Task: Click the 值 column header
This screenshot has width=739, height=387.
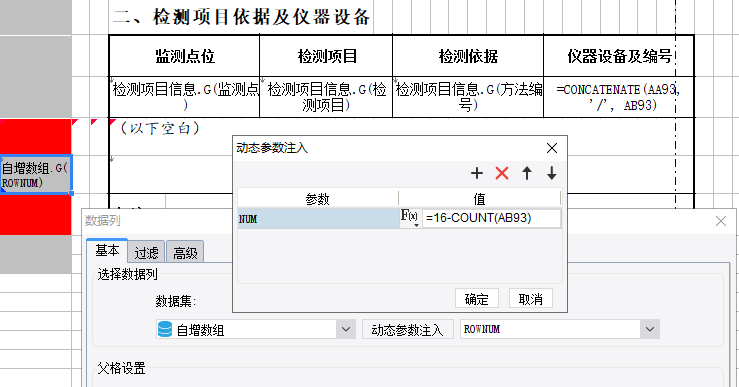Action: coord(479,199)
